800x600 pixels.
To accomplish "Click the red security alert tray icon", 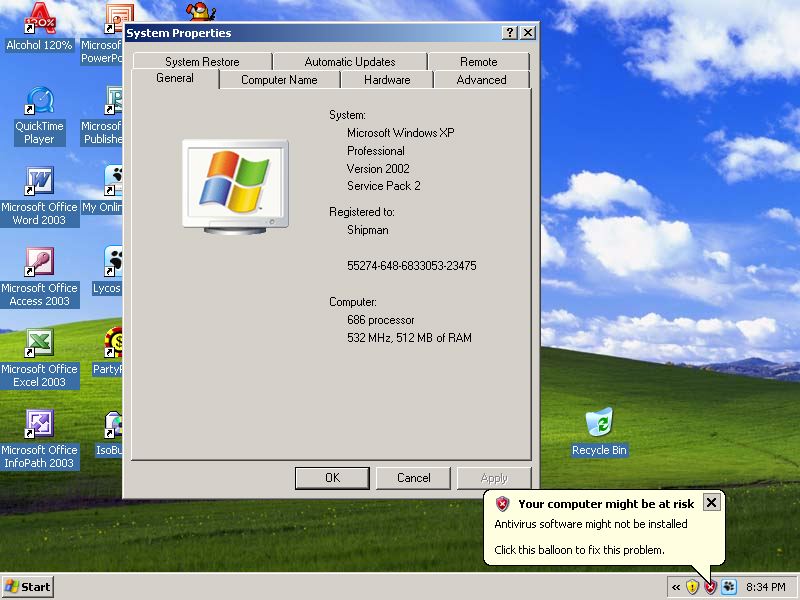I will [x=710, y=587].
